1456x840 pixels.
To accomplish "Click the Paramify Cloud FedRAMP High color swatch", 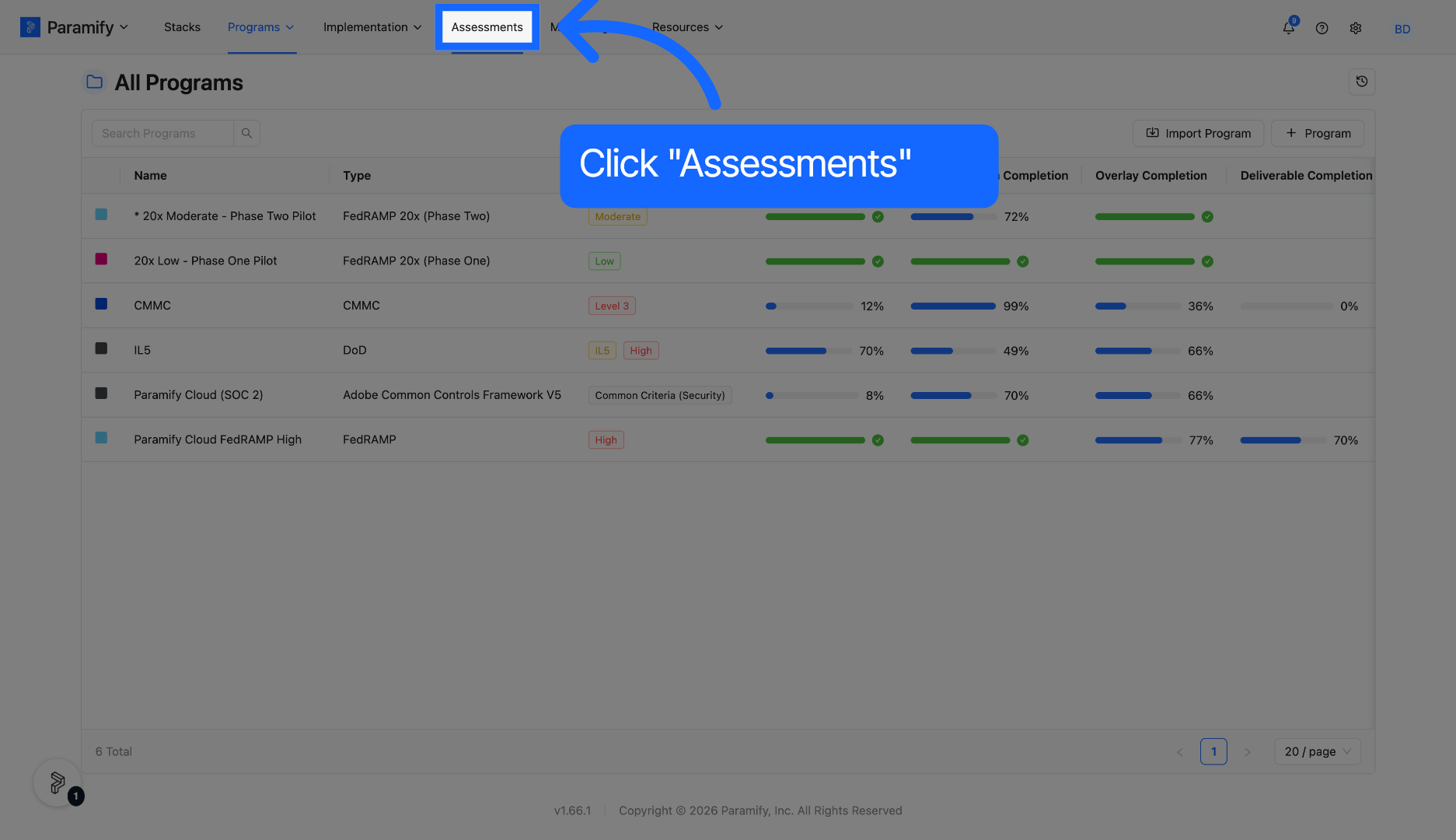I will click(x=101, y=438).
